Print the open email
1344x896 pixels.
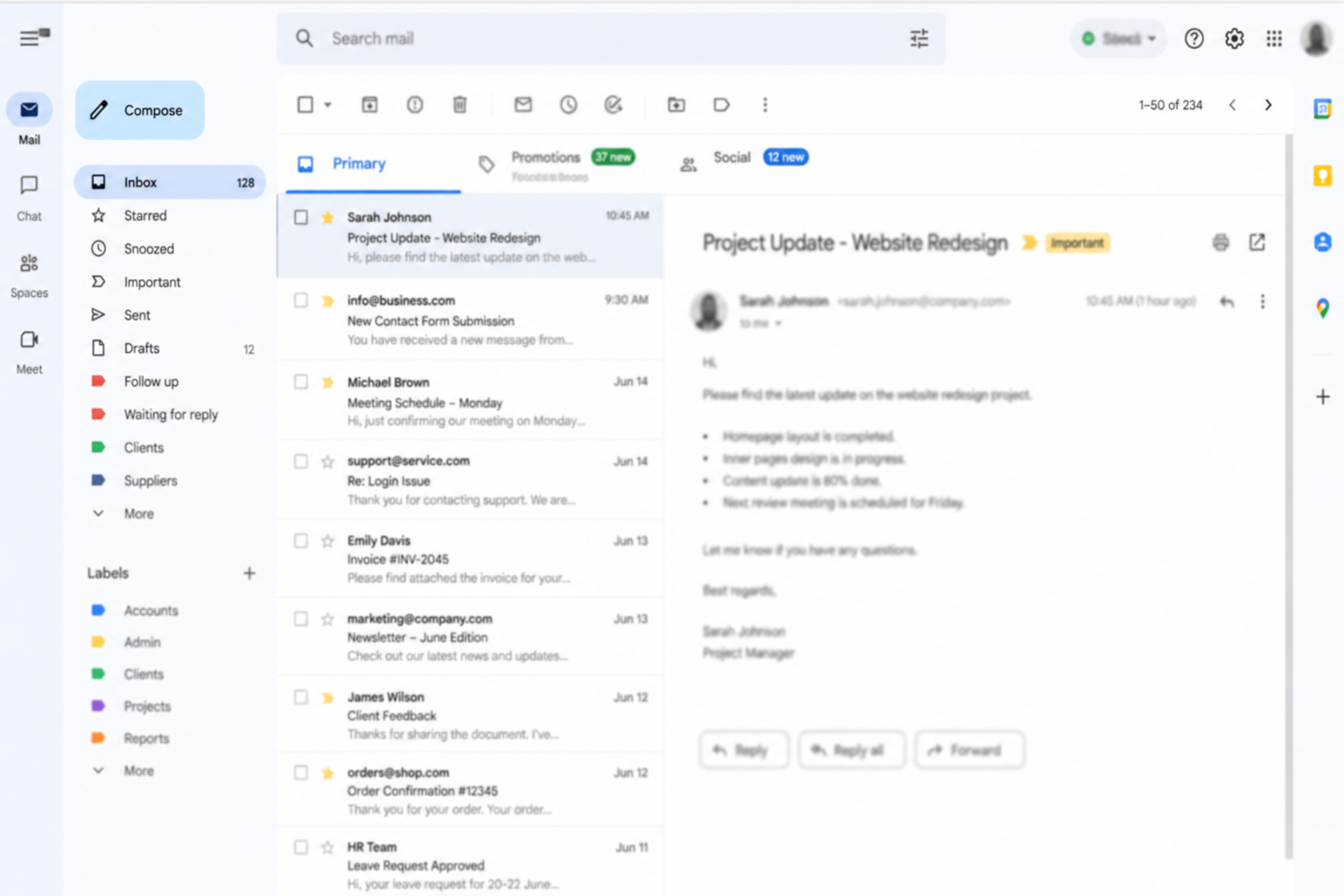[x=1221, y=242]
